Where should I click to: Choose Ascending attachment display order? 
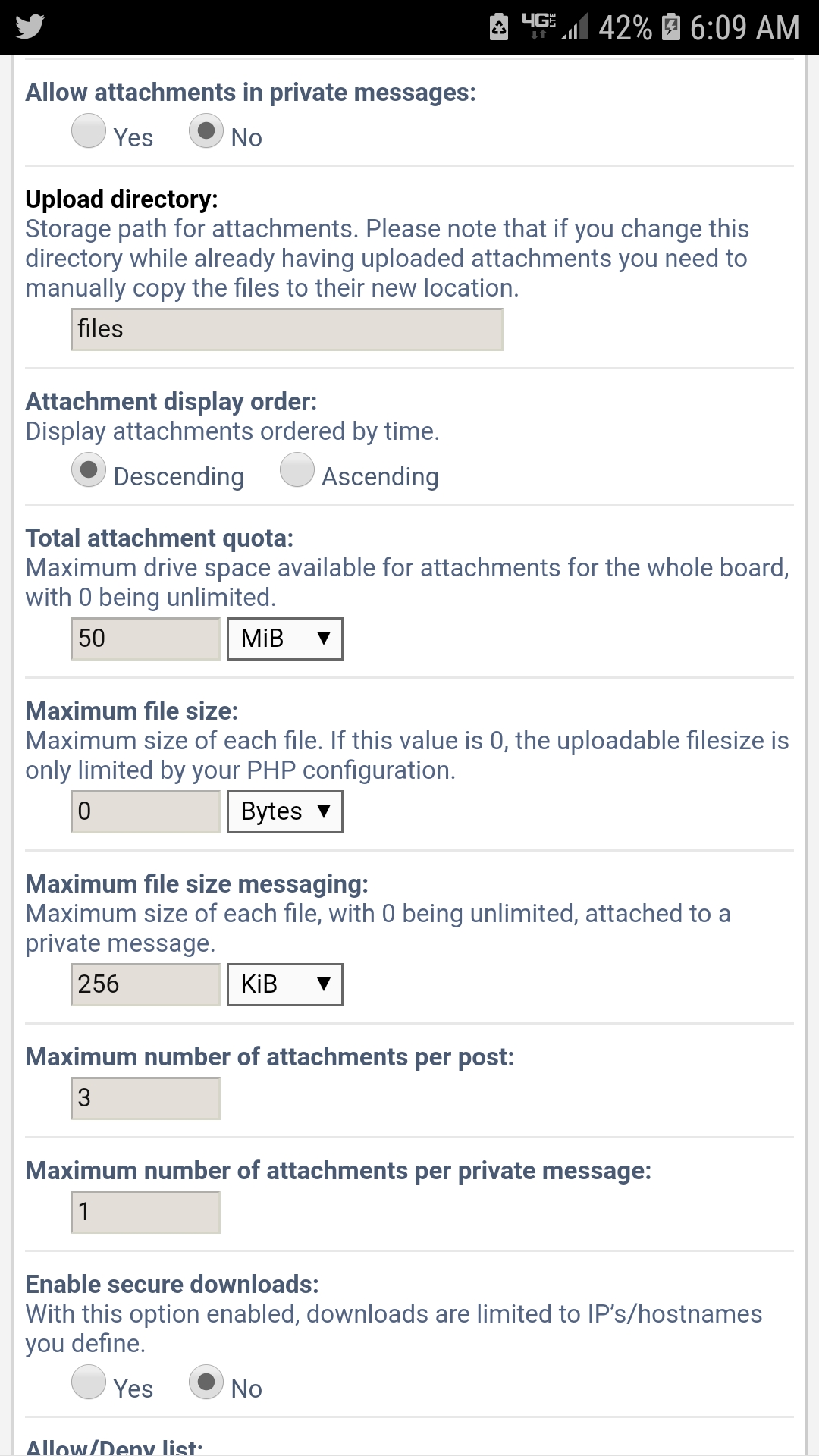tap(297, 470)
